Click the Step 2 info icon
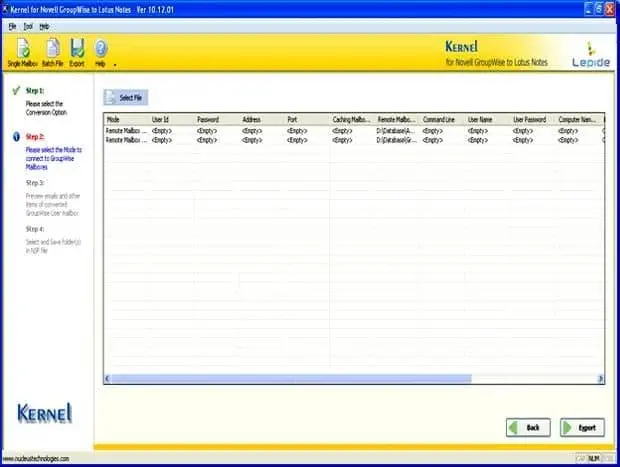 (16, 137)
